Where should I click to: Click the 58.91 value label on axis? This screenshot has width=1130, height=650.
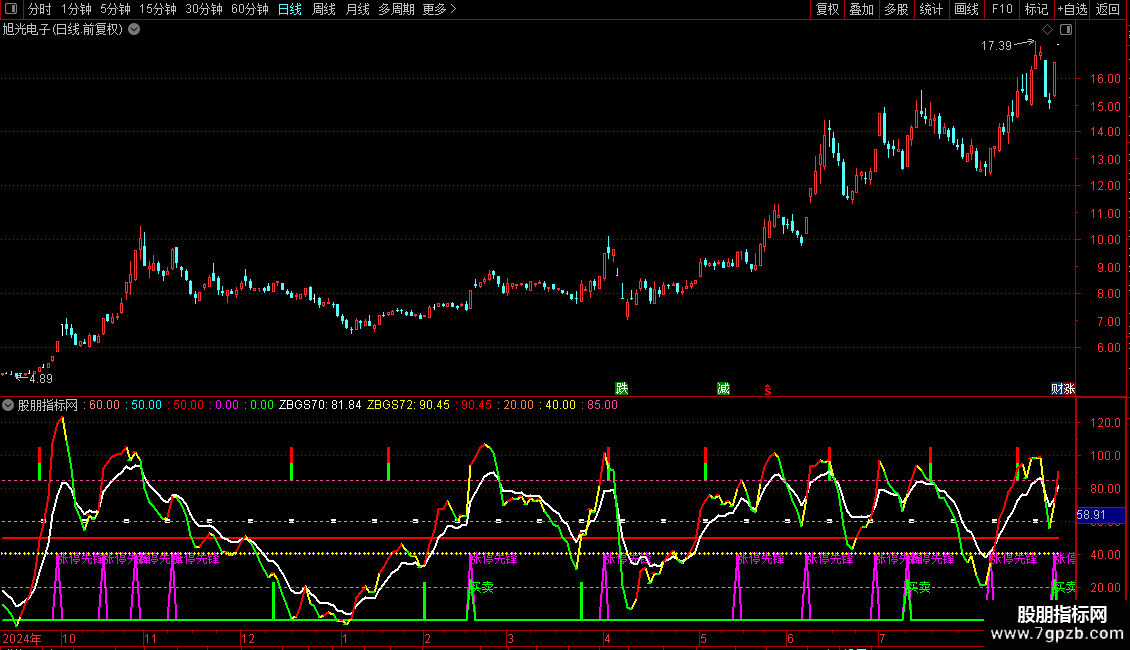click(x=1091, y=515)
